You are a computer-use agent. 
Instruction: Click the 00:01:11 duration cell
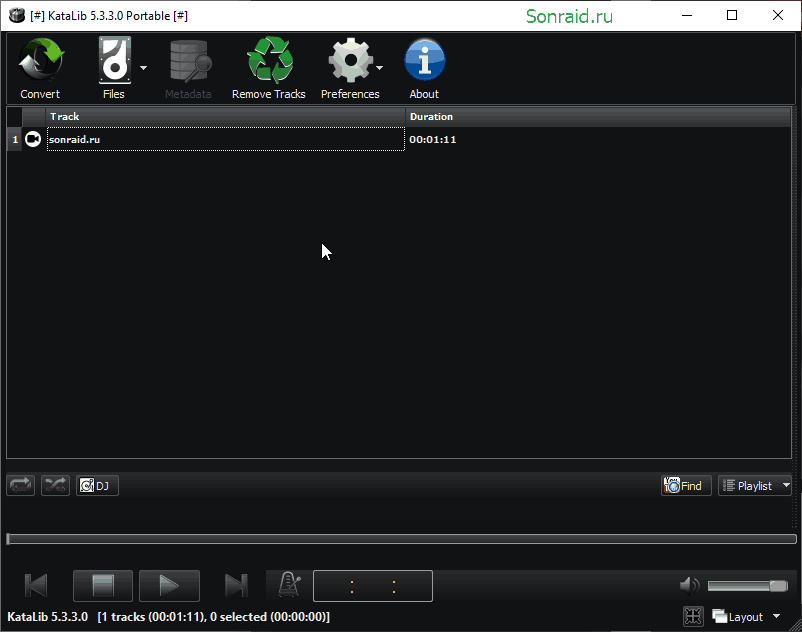[x=433, y=140]
